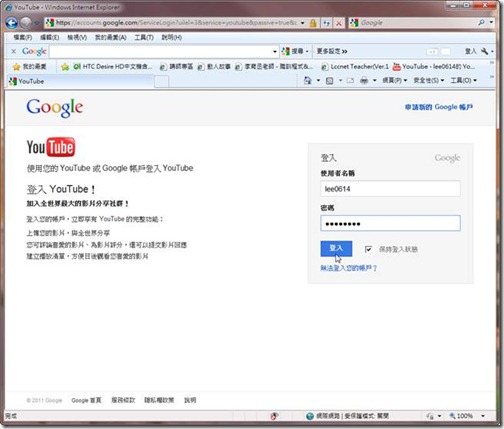
Task: Click the browser Forward arrow button
Action: (x=26, y=23)
